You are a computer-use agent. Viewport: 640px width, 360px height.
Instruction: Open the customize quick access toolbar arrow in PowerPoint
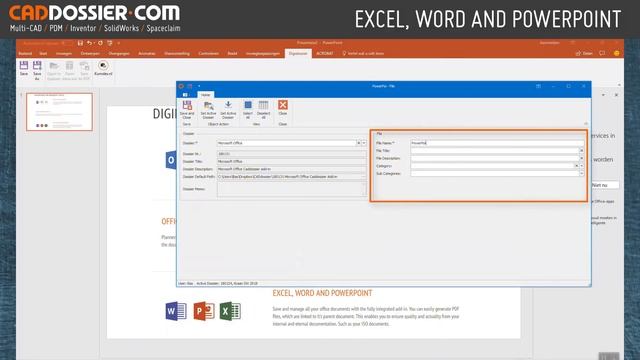click(x=119, y=43)
